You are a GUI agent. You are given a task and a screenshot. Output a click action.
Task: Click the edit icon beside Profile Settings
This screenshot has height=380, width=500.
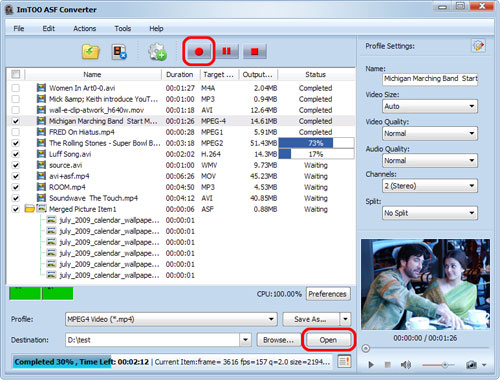click(x=479, y=46)
